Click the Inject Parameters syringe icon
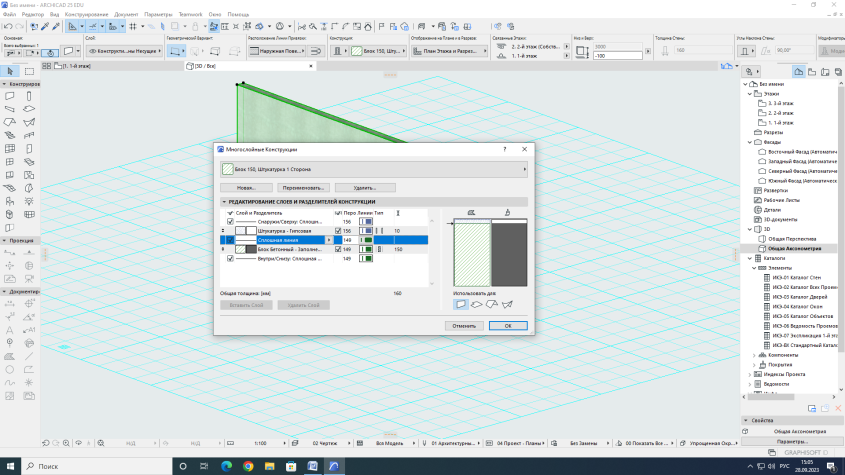 56,26
